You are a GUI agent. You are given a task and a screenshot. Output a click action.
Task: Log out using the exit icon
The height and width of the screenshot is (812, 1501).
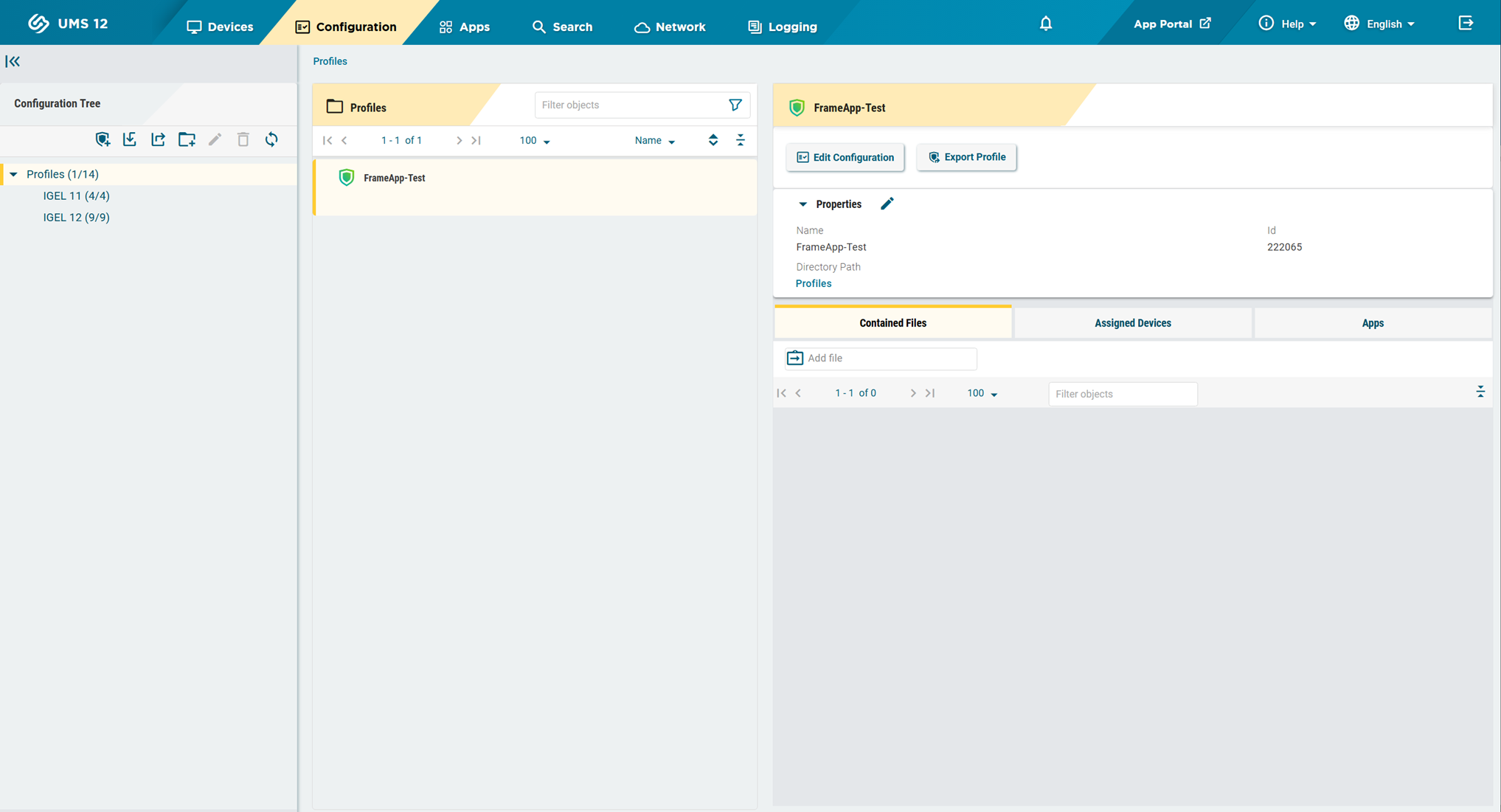[1466, 23]
